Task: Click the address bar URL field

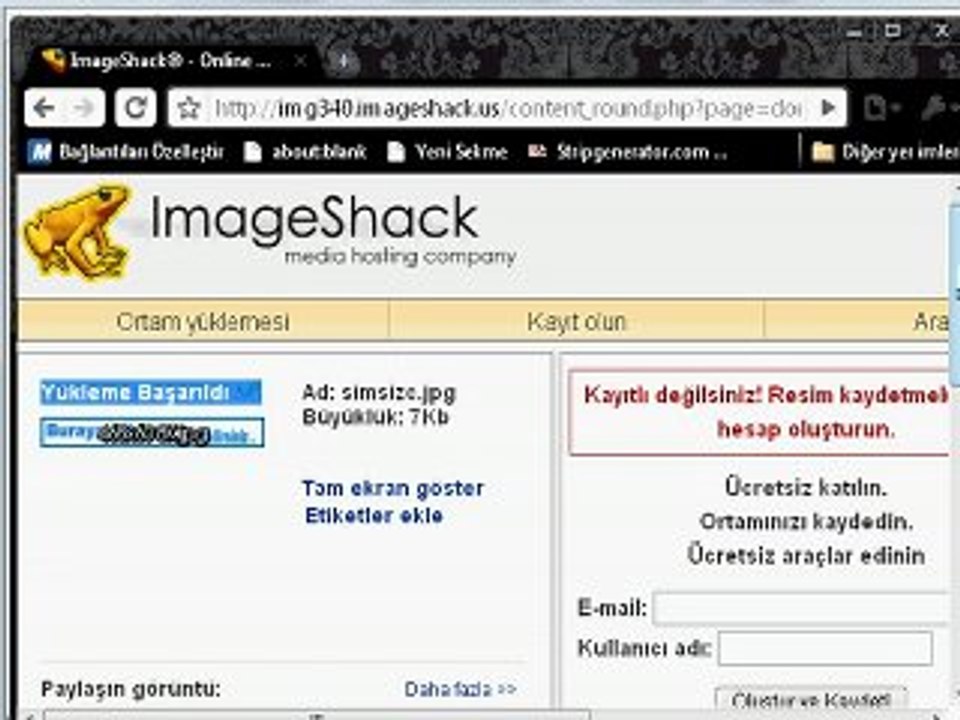Action: [x=508, y=108]
